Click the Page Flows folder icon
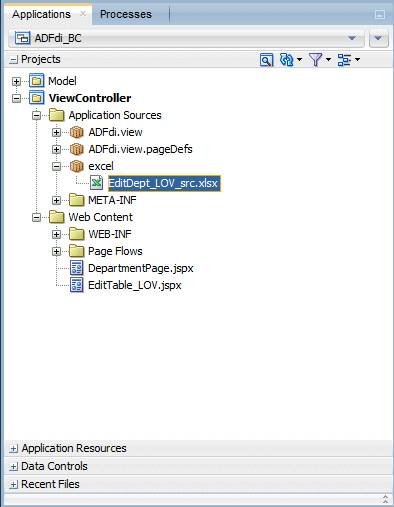 pos(76,251)
